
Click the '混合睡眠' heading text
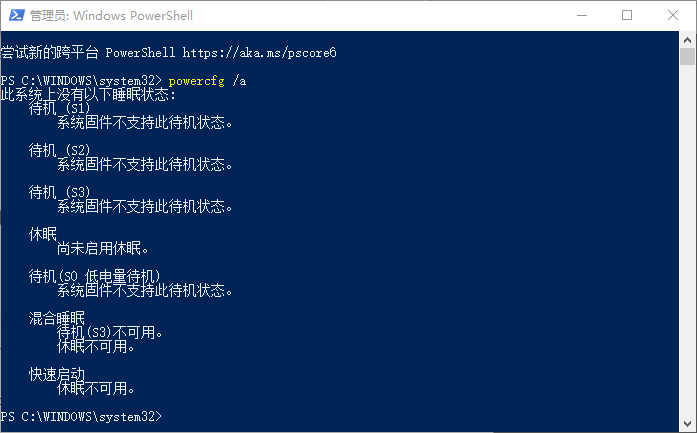[57, 318]
